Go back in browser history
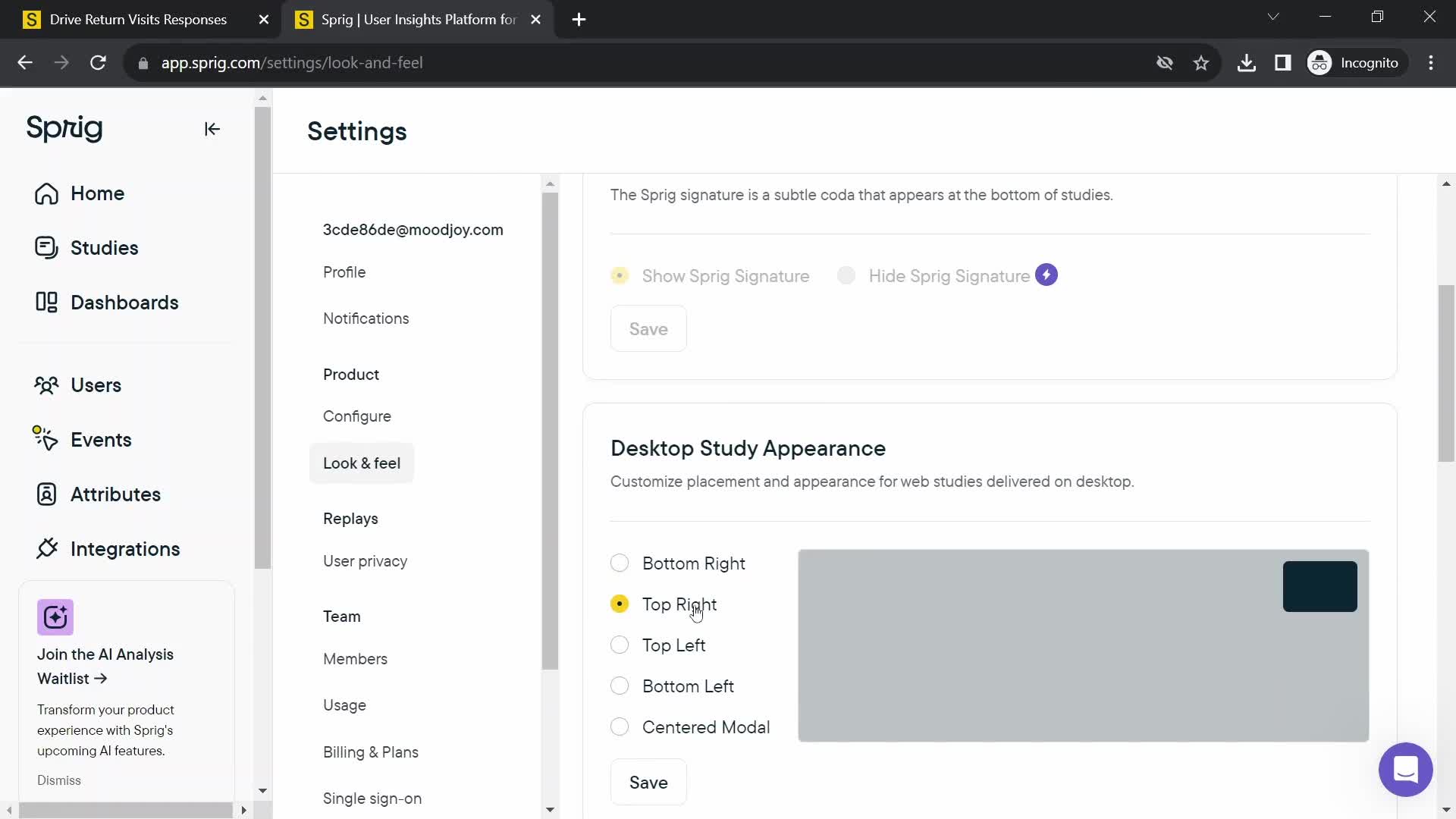Screen dimensions: 1456x819 [x=25, y=63]
